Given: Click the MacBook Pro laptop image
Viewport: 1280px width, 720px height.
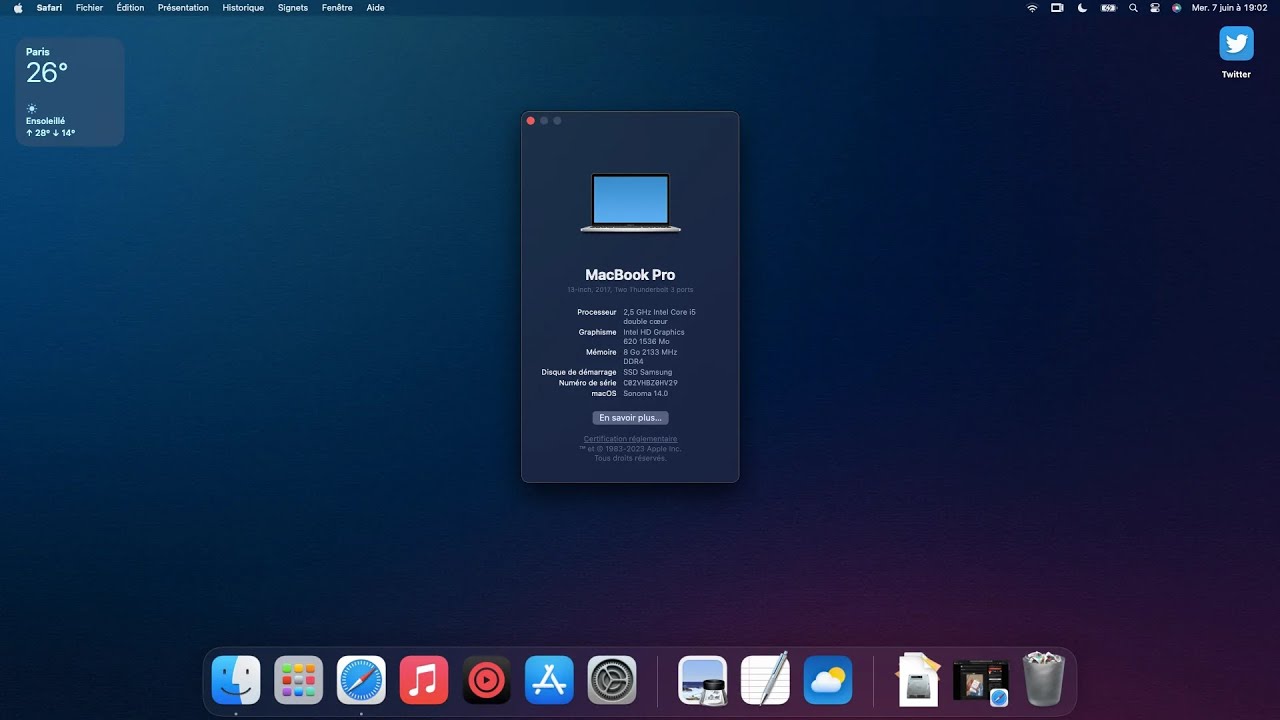Looking at the screenshot, I should pos(630,203).
